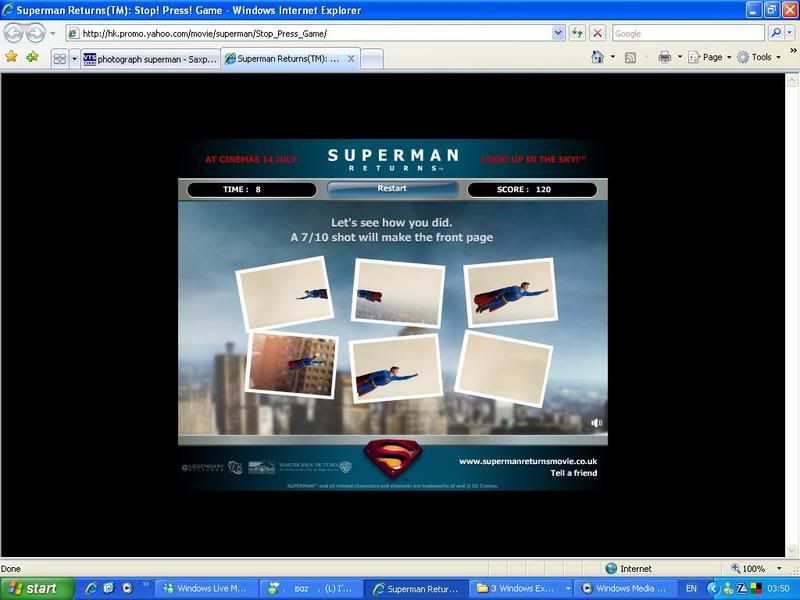This screenshot has height=600, width=800.
Task: Click into the Google search box
Action: click(688, 34)
